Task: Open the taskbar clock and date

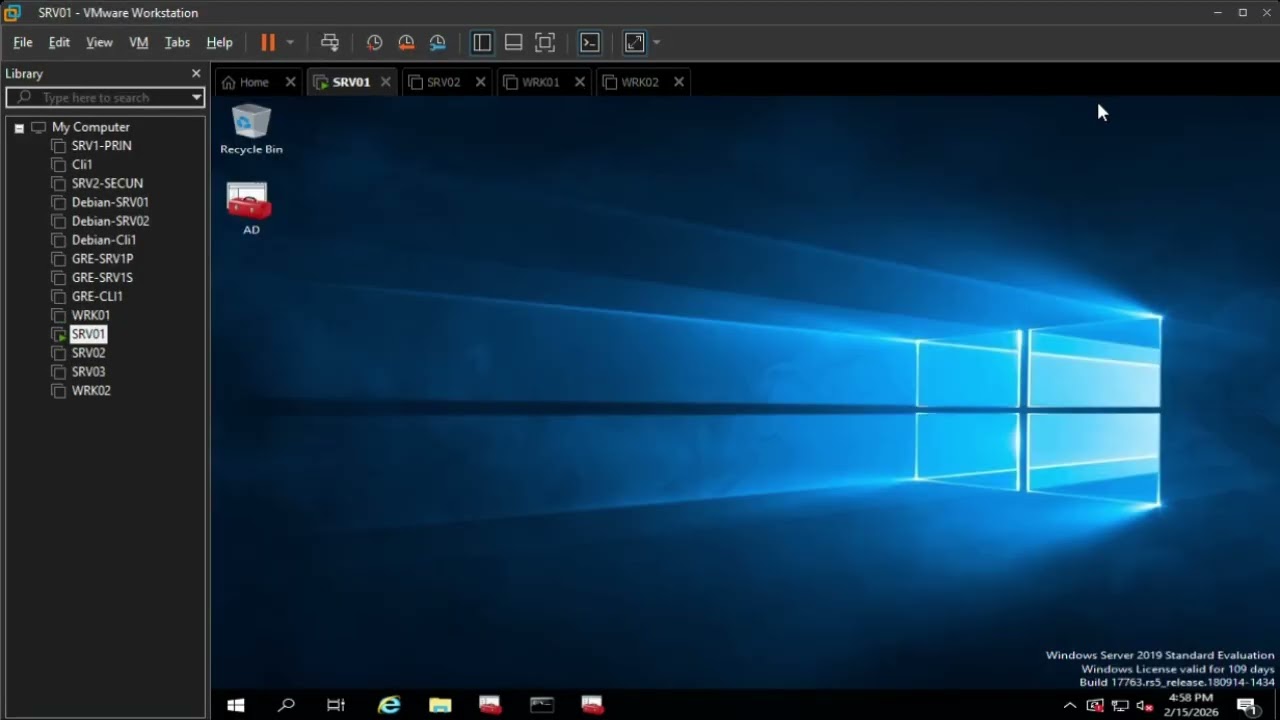Action: coord(1189,705)
